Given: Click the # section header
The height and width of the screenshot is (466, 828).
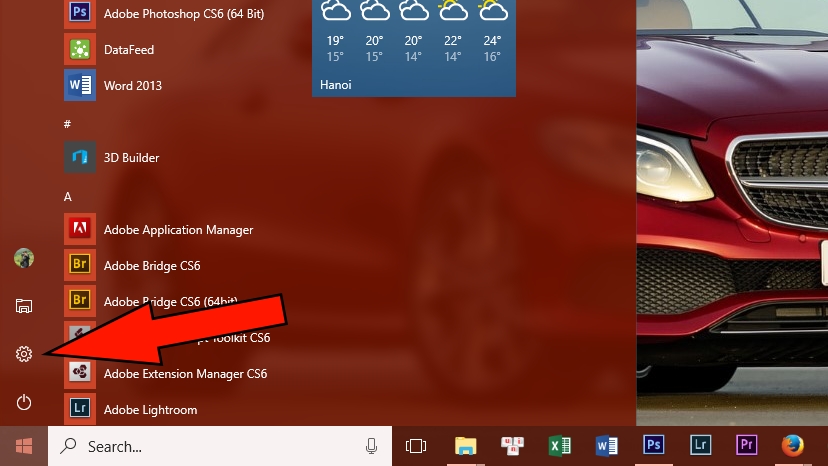Looking at the screenshot, I should pos(67,124).
